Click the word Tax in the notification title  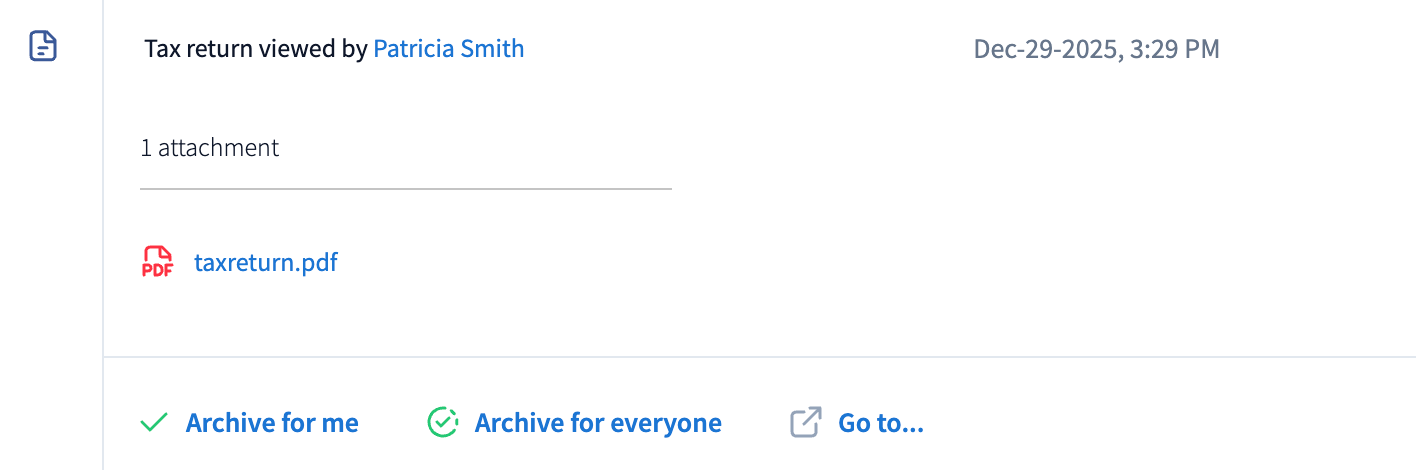coord(161,48)
